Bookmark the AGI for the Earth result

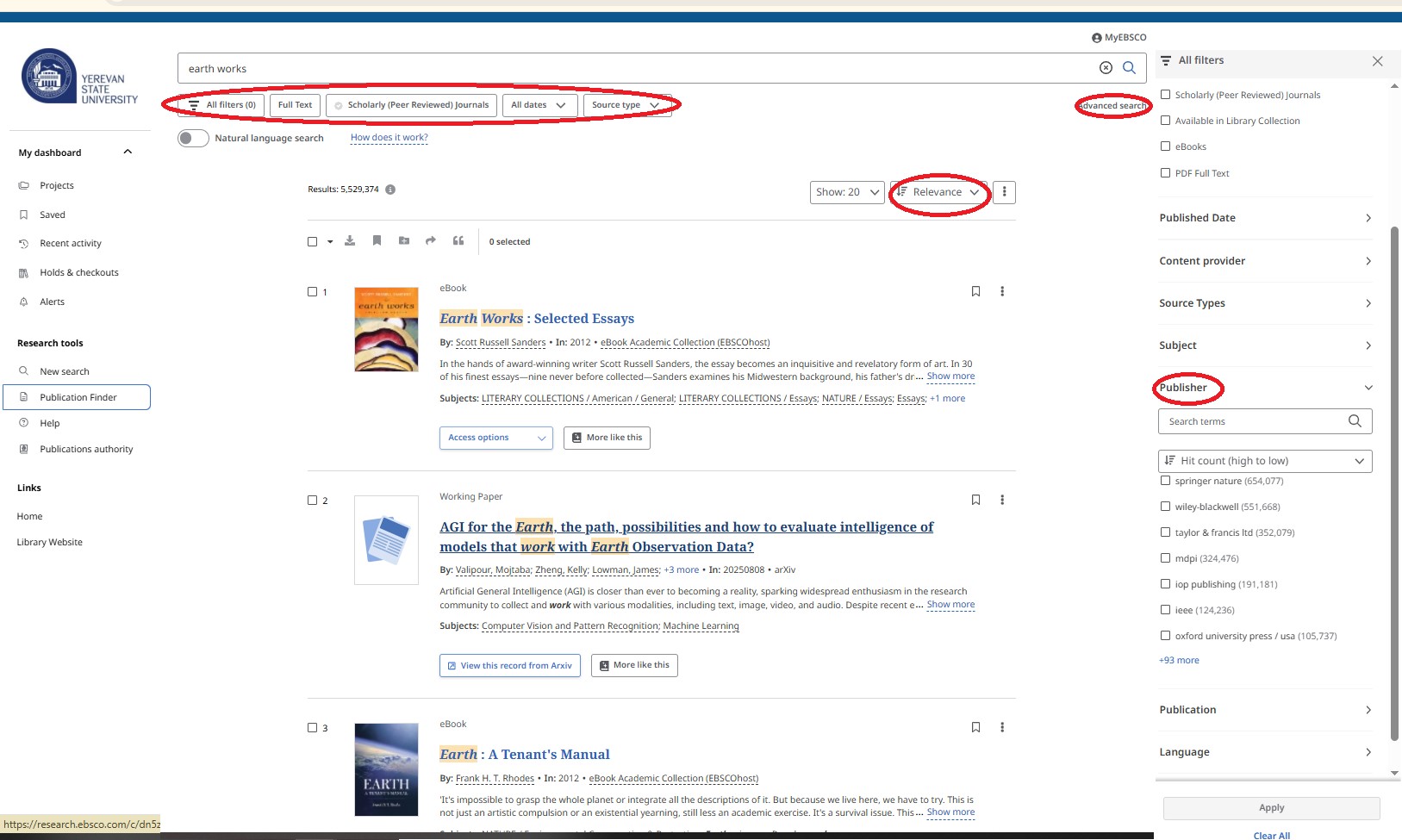click(x=975, y=500)
